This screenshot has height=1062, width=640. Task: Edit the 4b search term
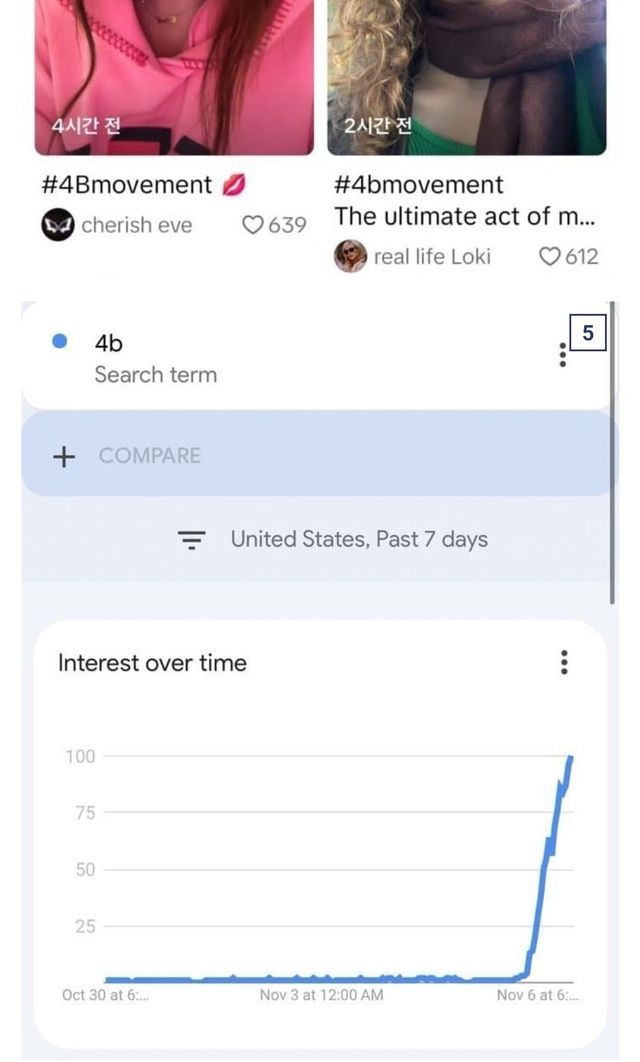[x=154, y=357]
